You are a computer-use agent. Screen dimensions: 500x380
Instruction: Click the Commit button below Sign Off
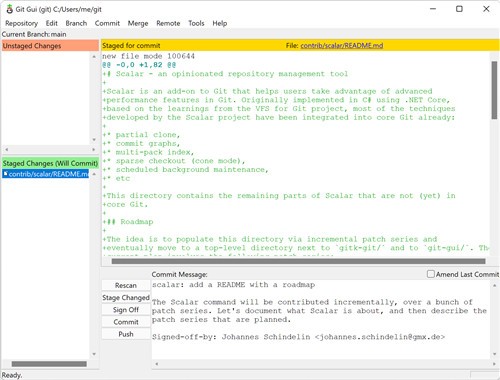pyautogui.click(x=126, y=322)
